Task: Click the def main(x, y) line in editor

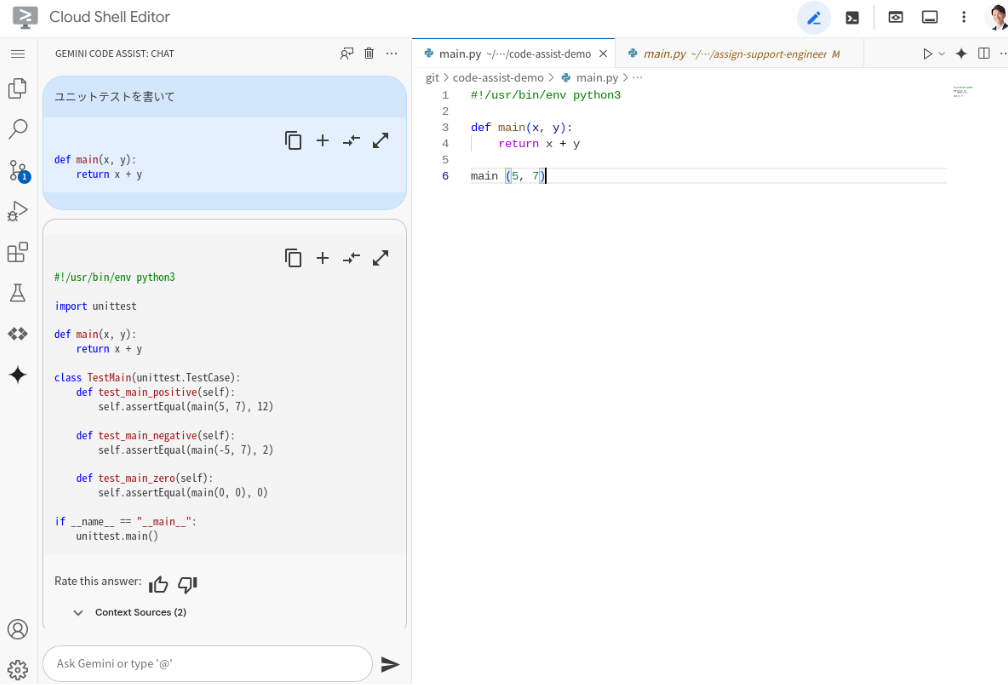Action: point(521,127)
